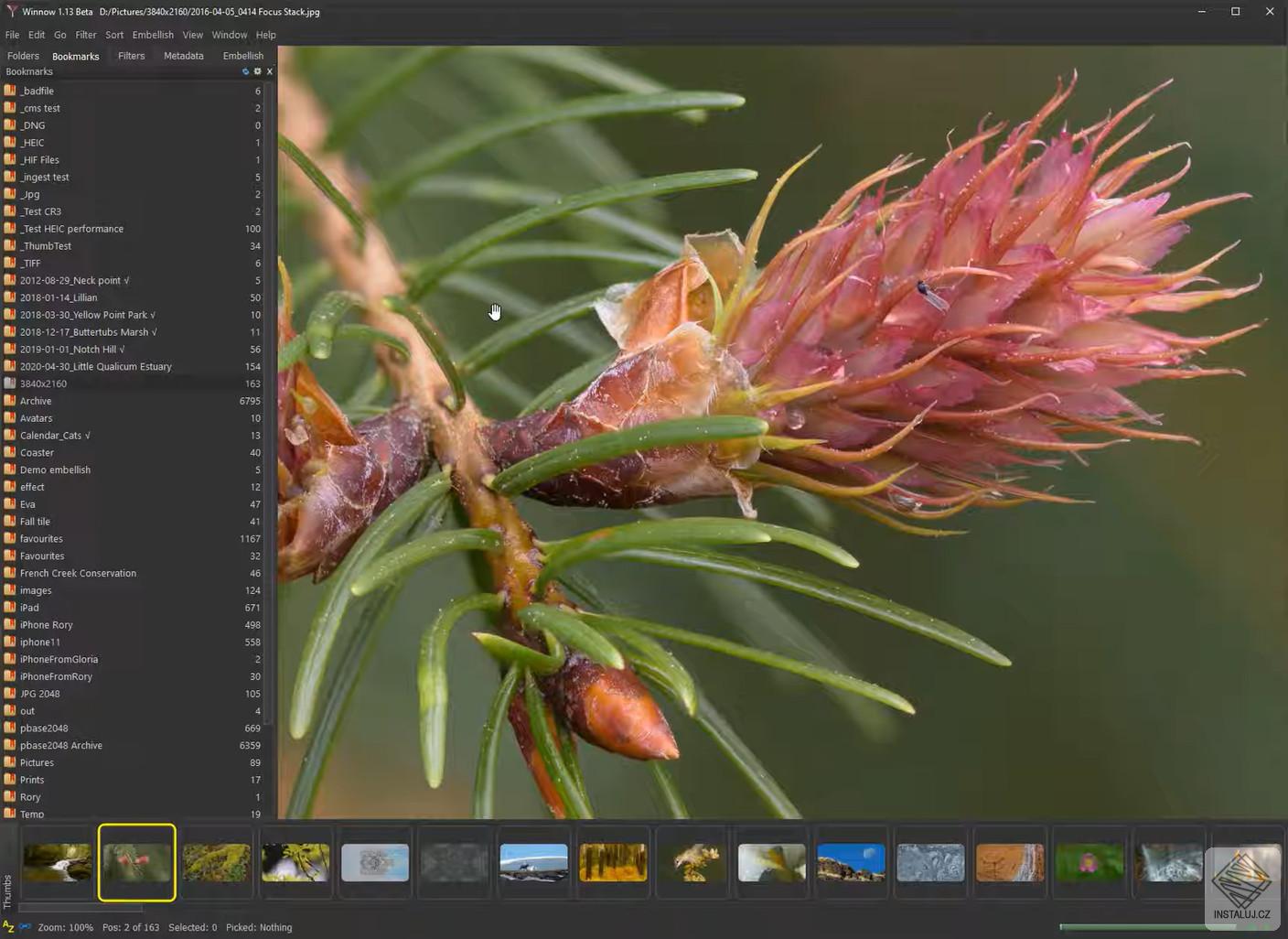Click the blue link icon in status bar

click(25, 927)
